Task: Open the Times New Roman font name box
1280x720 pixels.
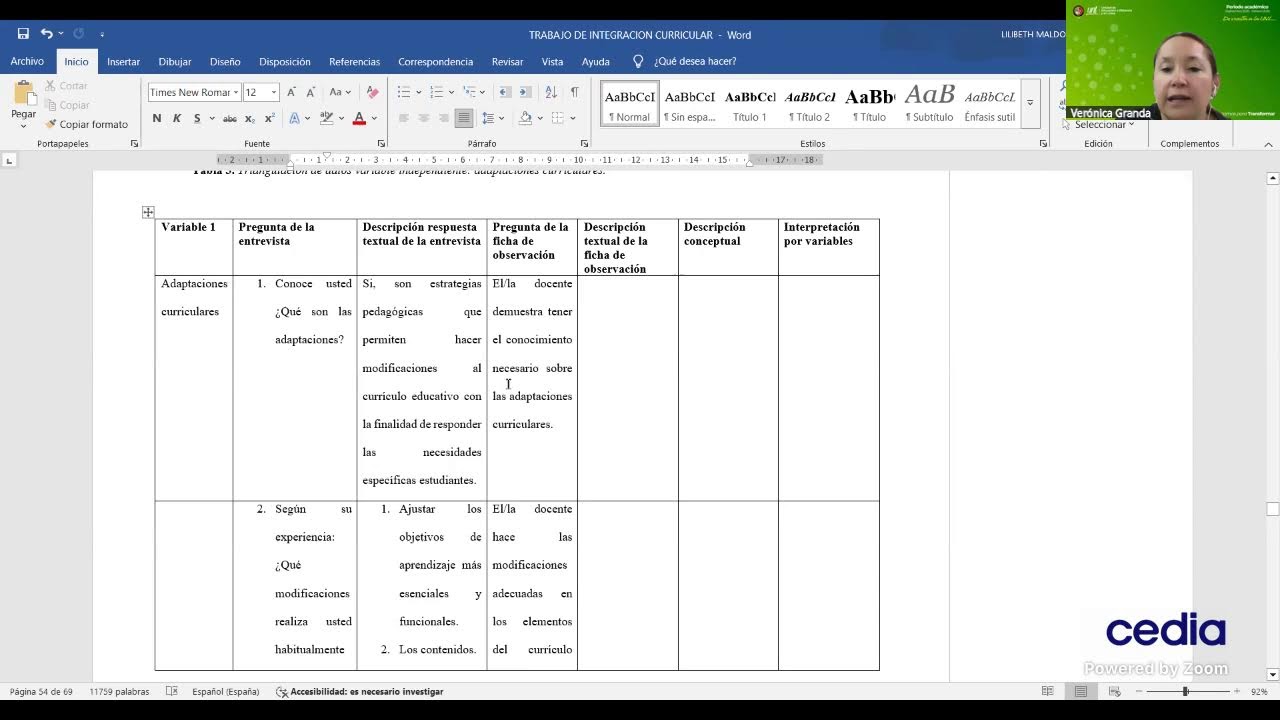Action: click(x=194, y=92)
